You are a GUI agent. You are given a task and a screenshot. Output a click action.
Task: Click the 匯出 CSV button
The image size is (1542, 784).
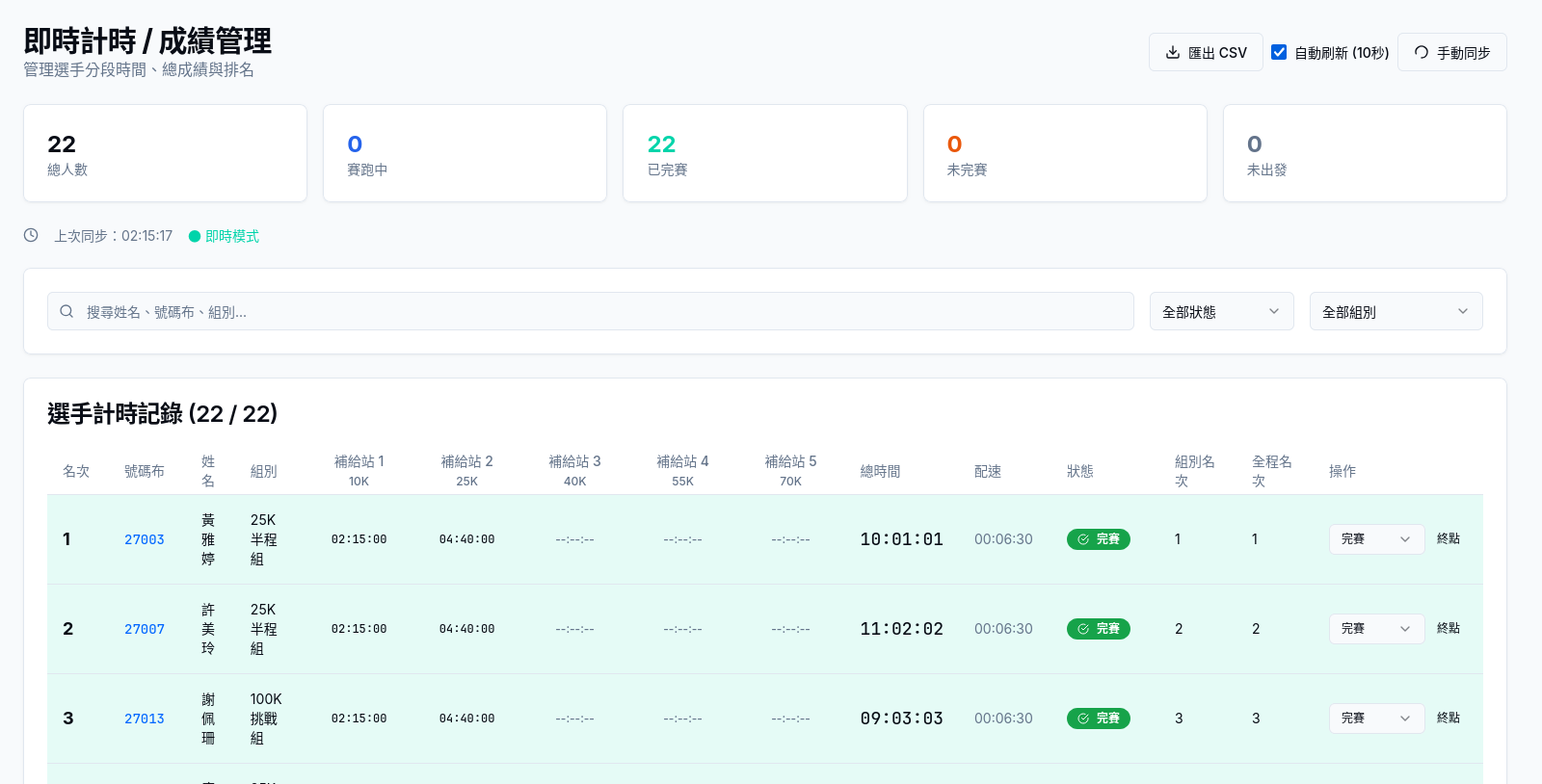click(x=1206, y=52)
